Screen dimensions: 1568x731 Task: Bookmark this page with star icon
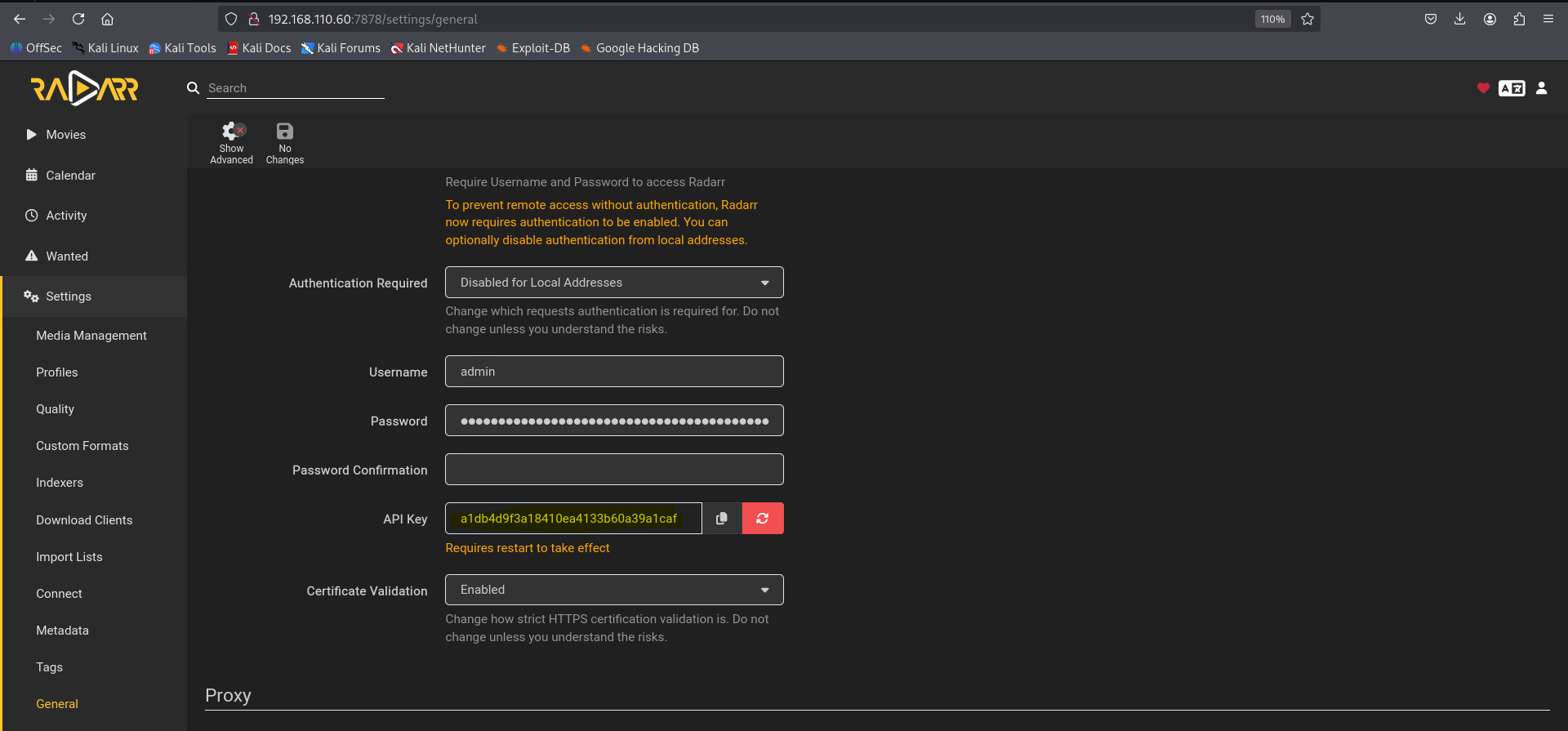[1307, 19]
